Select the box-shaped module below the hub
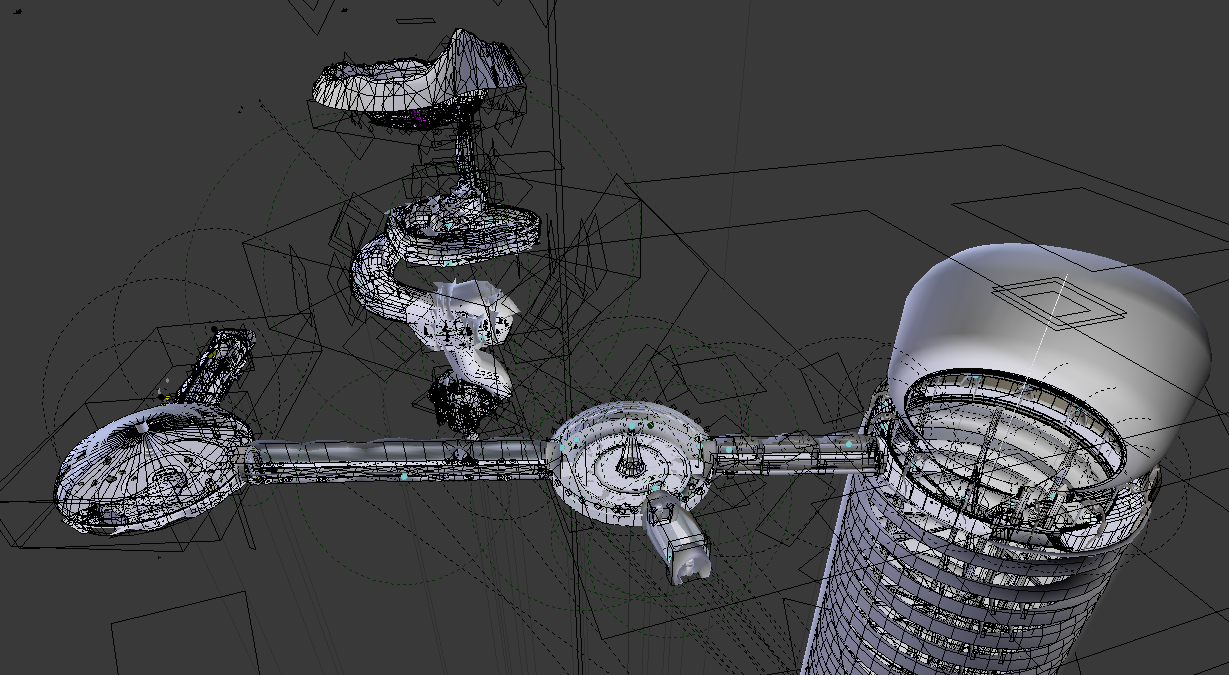The height and width of the screenshot is (675, 1229). click(x=677, y=540)
